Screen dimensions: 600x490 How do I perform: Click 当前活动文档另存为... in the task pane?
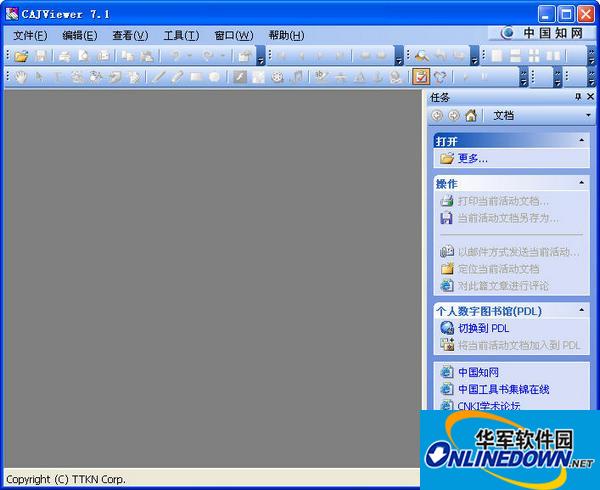tap(508, 218)
